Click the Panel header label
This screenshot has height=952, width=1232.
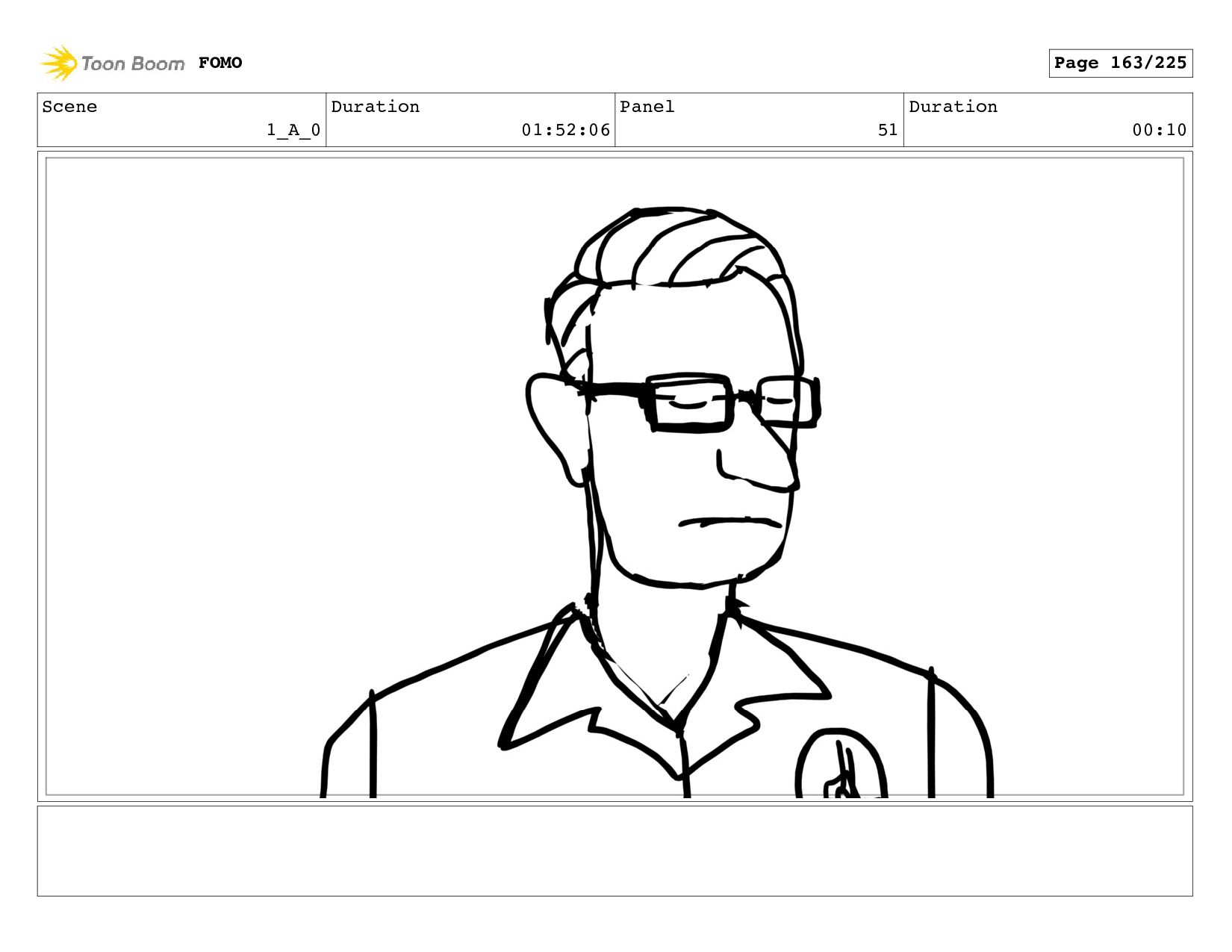(647, 107)
